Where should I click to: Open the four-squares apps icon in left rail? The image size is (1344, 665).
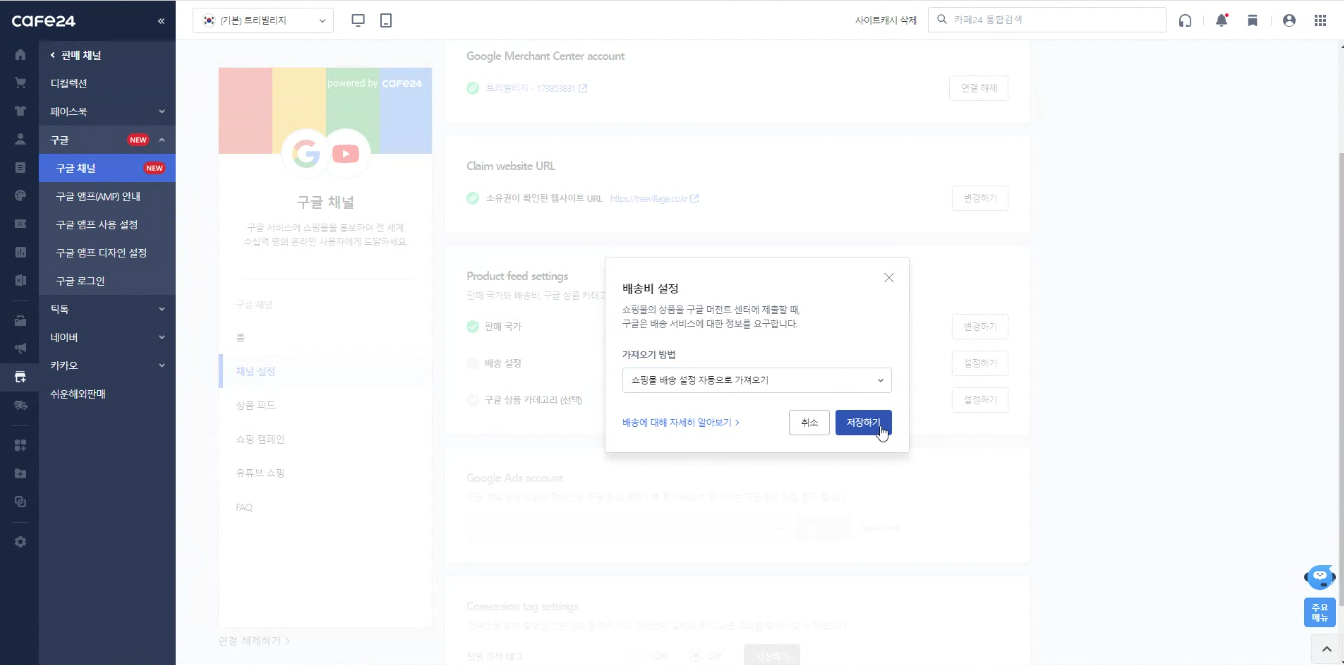(20, 445)
